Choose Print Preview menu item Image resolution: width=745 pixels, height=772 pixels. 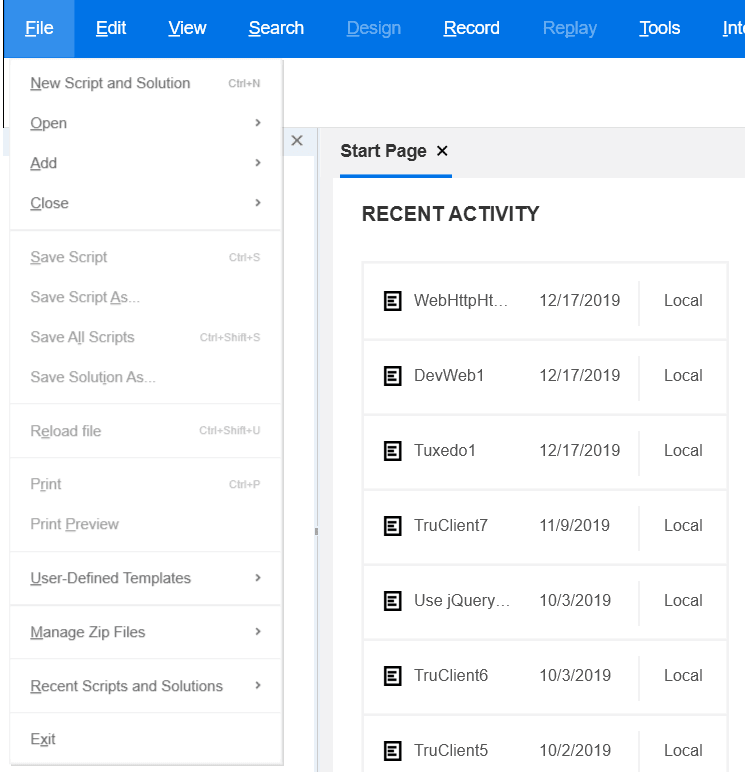146,524
